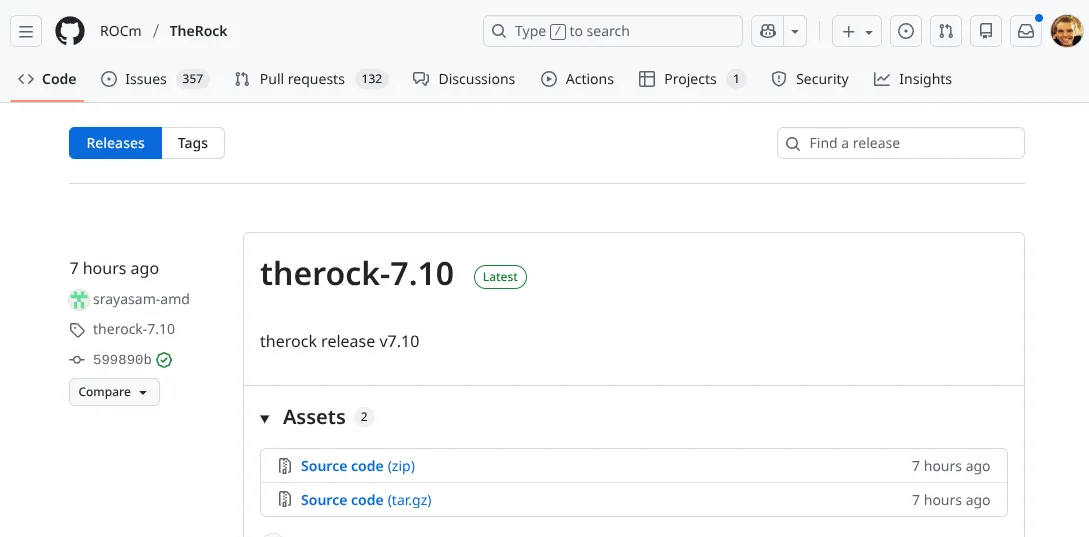Open the hamburger navigation menu
The image size is (1089, 537).
(26, 31)
